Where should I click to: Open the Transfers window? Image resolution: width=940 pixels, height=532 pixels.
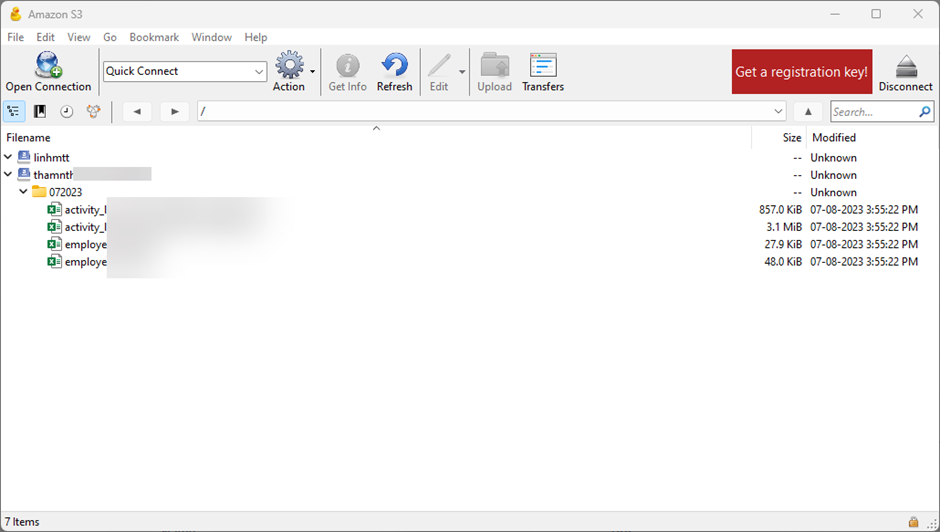(x=543, y=67)
